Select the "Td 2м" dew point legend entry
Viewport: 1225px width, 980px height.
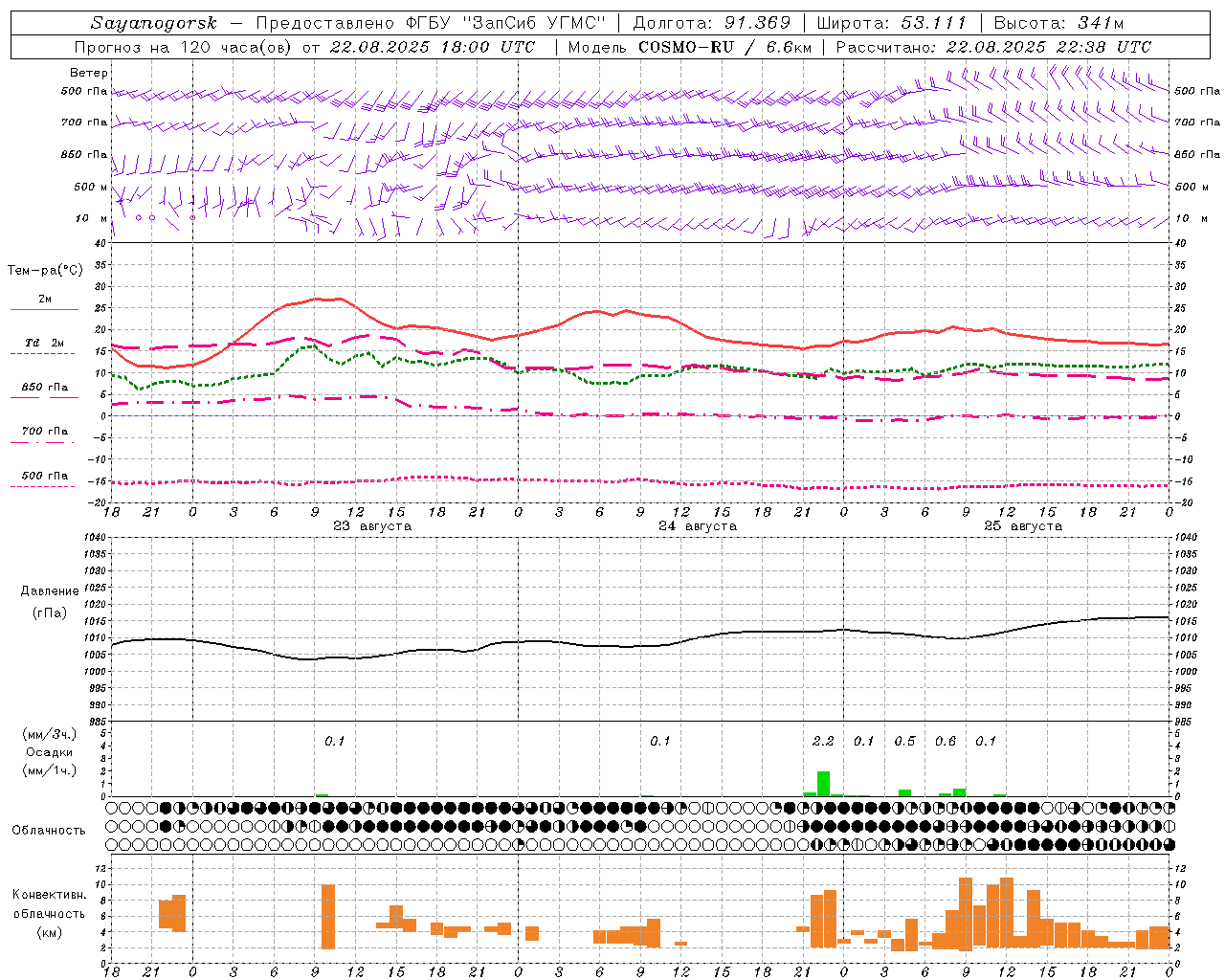point(45,343)
